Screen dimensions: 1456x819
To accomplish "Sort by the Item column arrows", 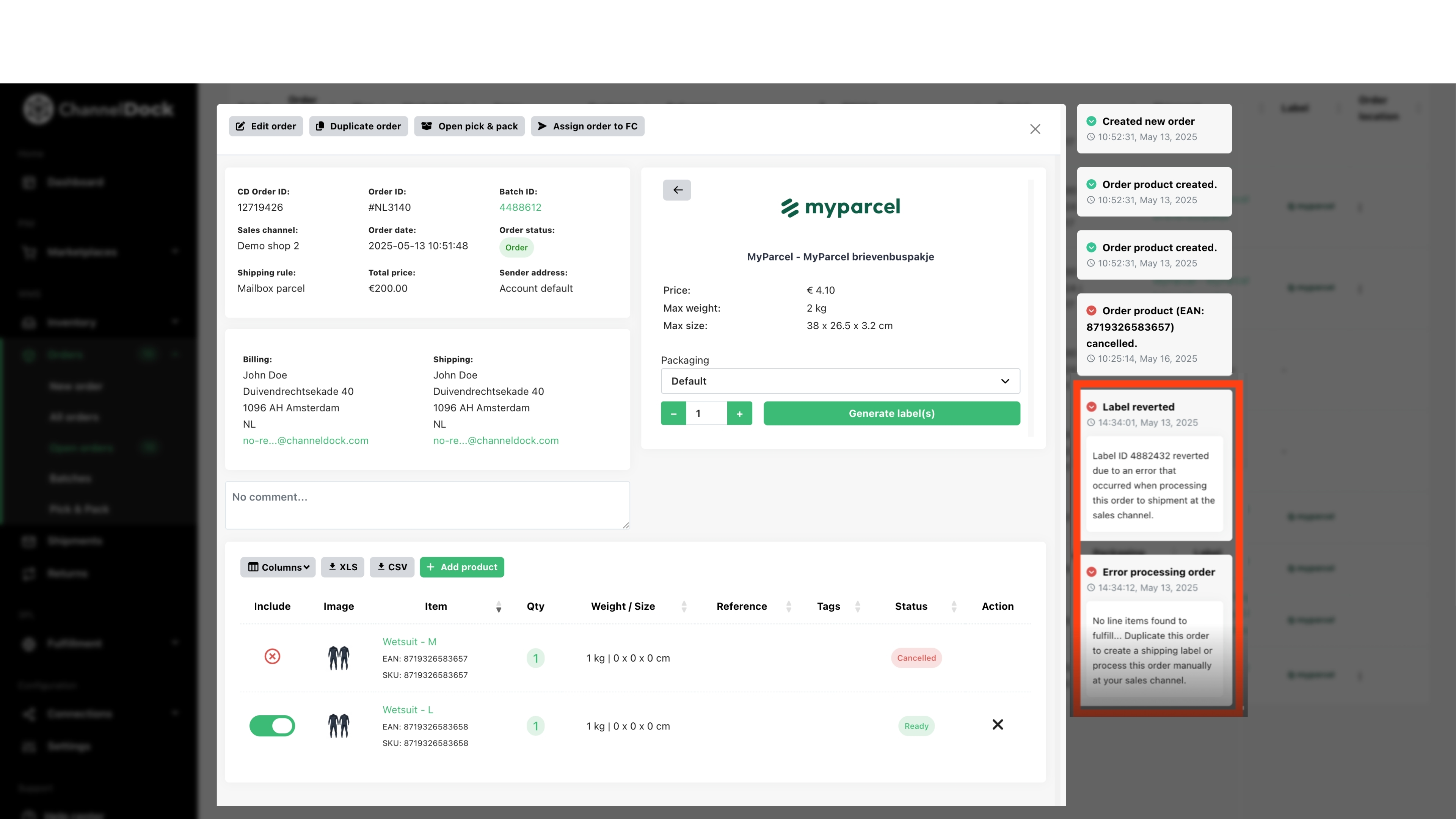I will [499, 607].
